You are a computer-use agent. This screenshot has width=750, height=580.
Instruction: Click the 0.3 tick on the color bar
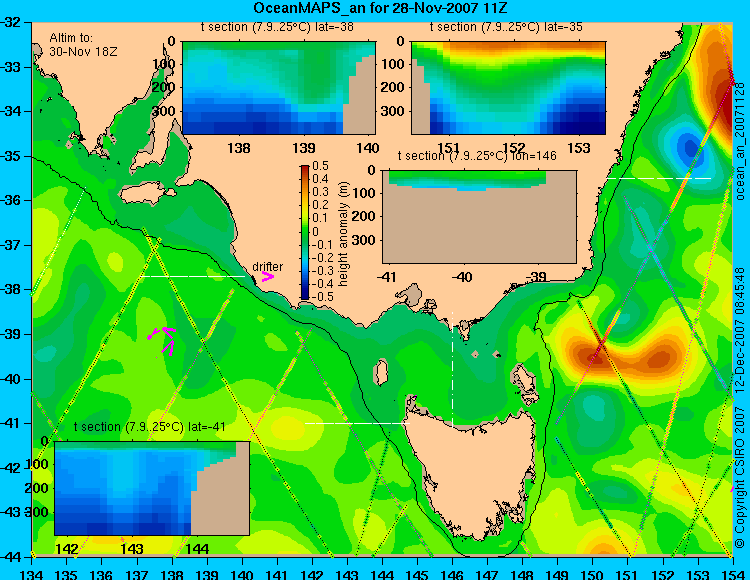(320, 192)
